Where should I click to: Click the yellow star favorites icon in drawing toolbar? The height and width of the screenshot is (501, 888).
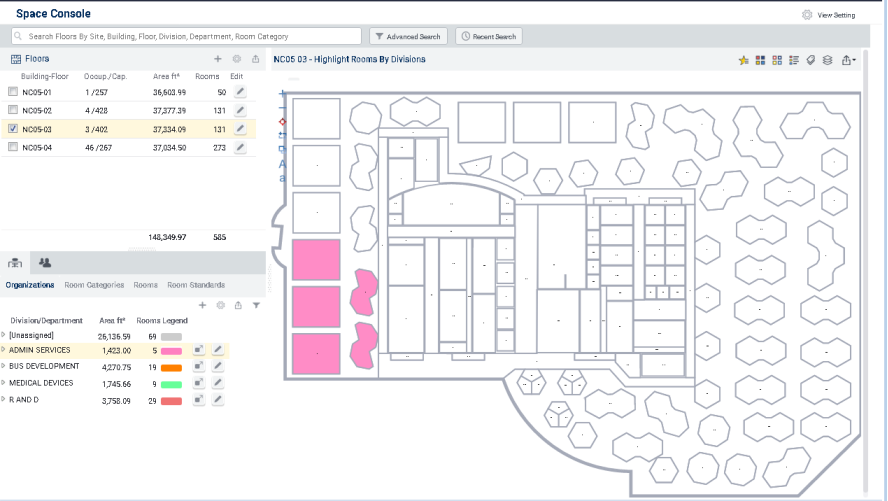click(x=743, y=60)
